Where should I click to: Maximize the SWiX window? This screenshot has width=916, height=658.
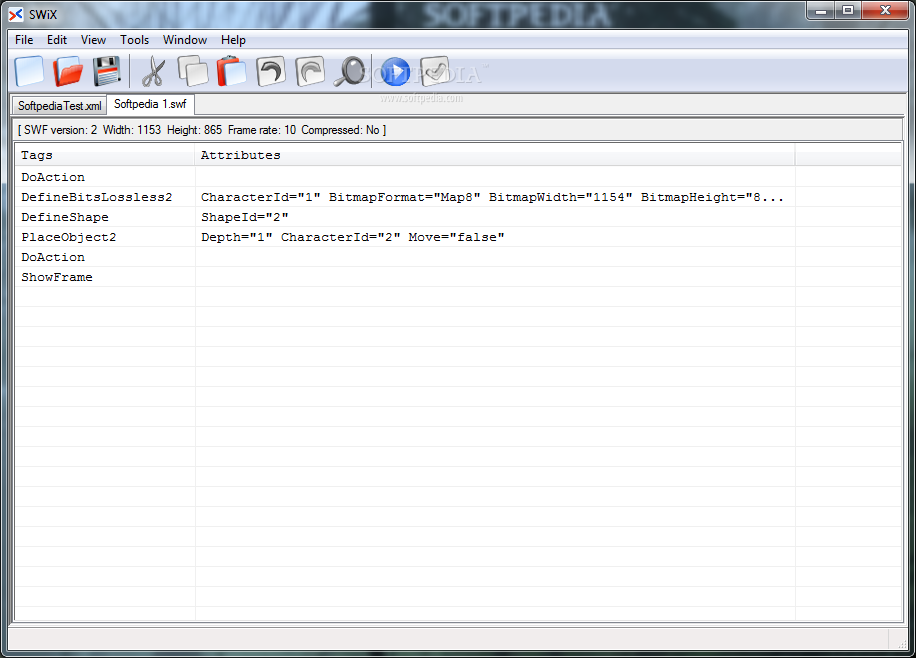(848, 11)
